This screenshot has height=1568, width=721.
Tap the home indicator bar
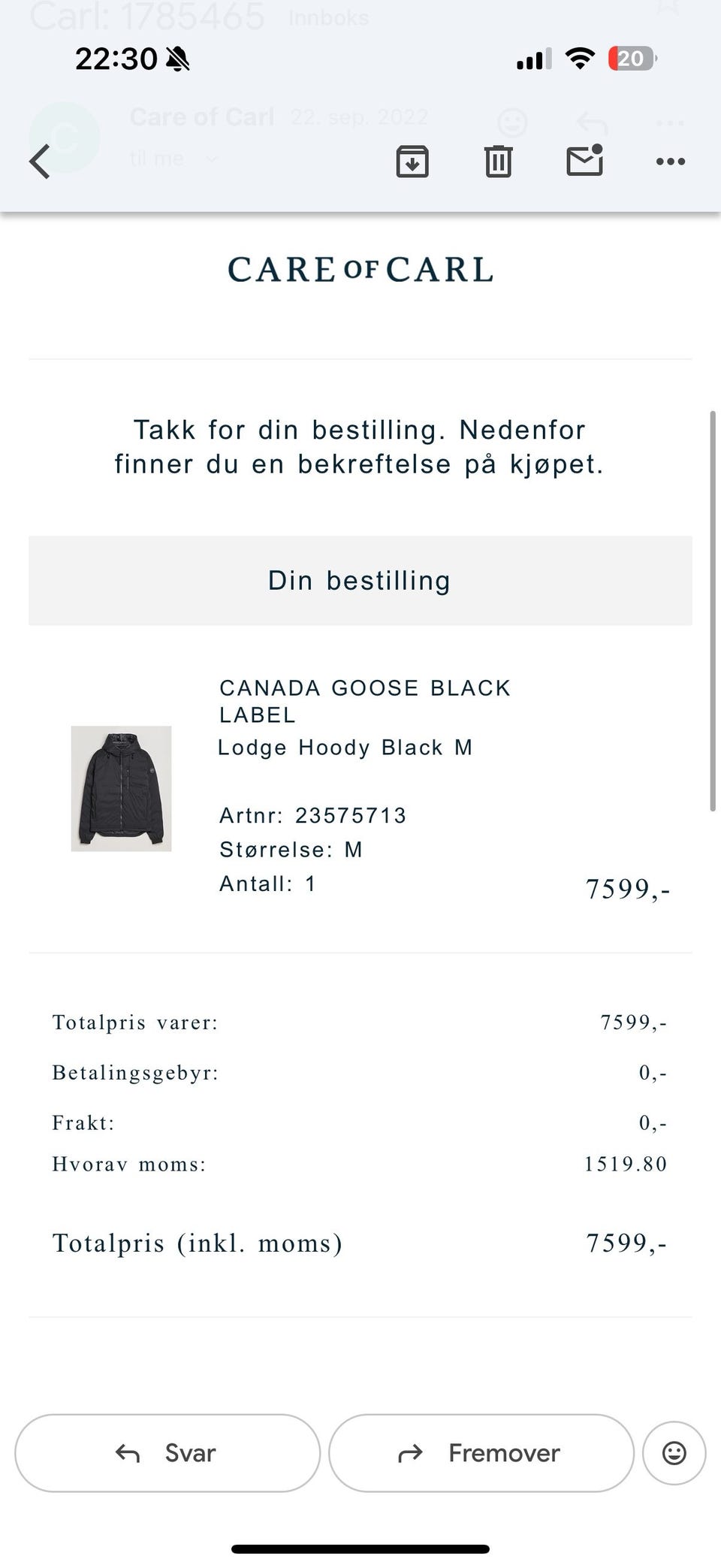click(360, 1548)
